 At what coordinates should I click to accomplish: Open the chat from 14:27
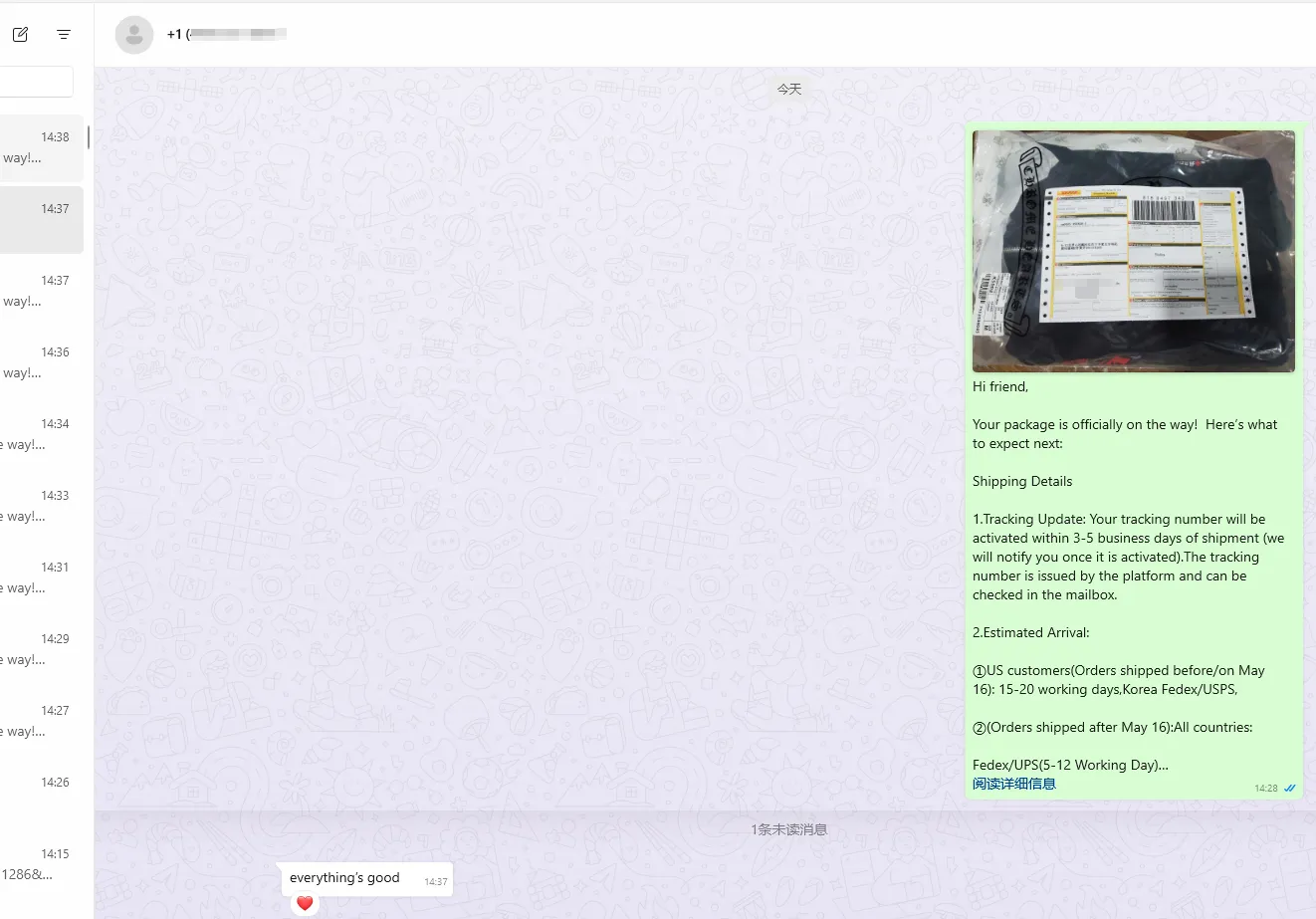point(41,721)
